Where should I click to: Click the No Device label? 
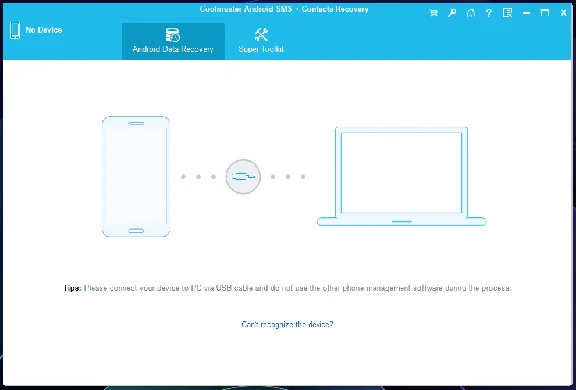[x=44, y=30]
